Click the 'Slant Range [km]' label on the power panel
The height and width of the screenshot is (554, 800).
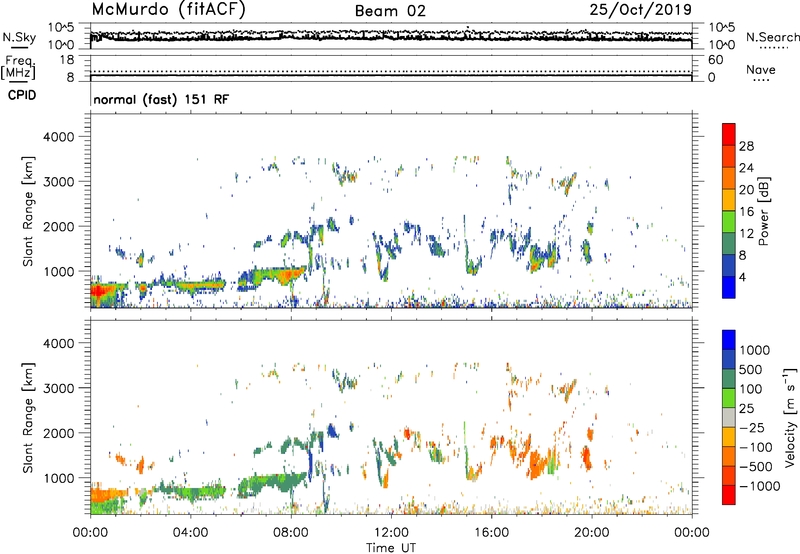(28, 211)
